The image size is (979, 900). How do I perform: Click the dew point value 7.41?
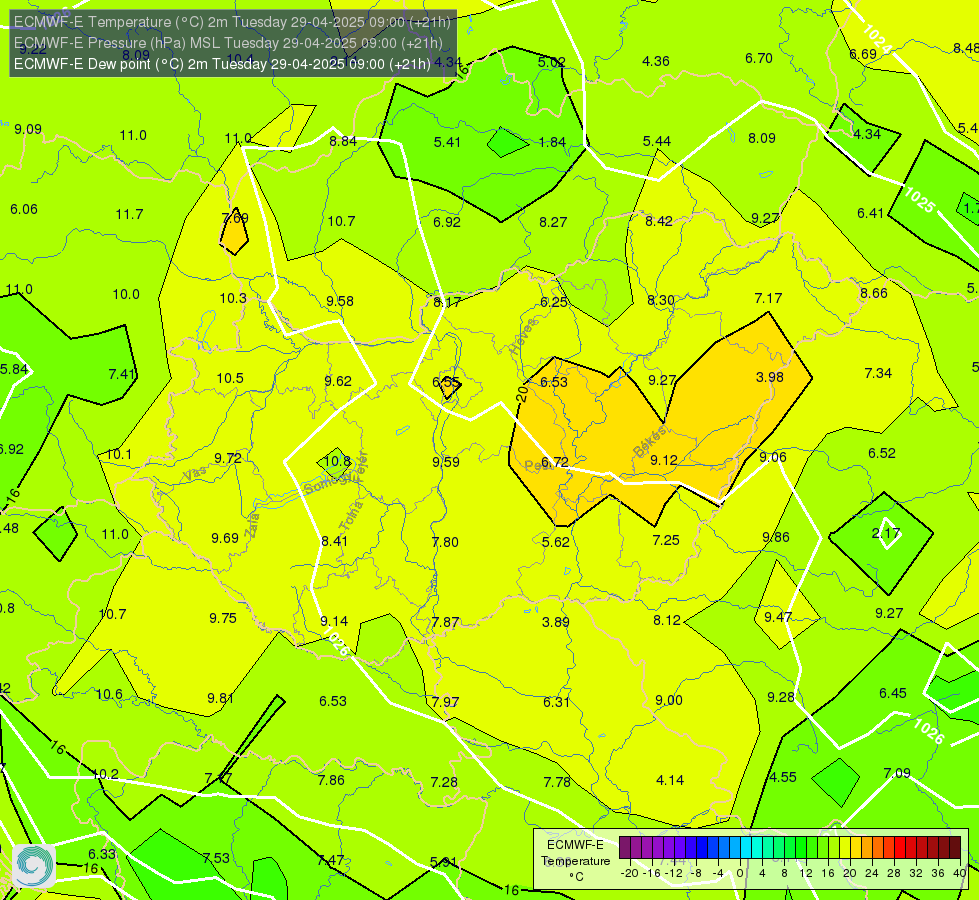[122, 374]
